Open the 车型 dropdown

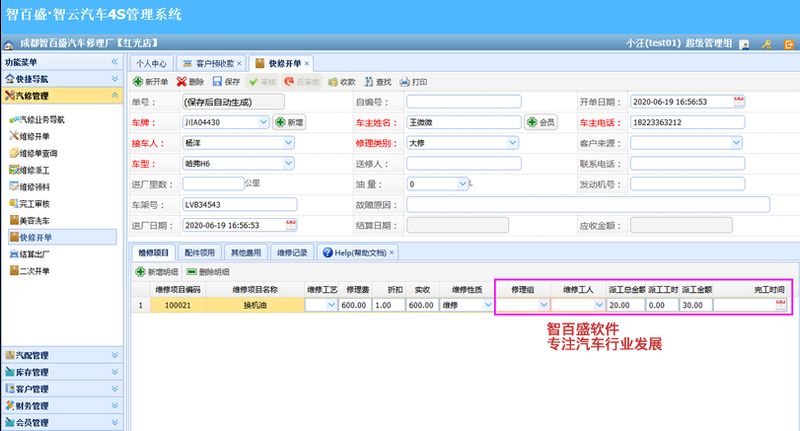288,163
